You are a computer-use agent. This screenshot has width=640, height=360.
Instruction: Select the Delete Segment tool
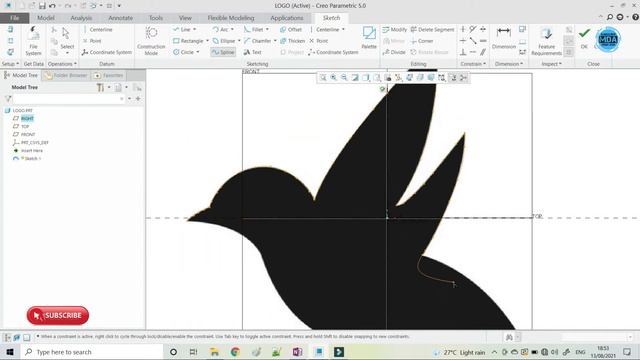coord(432,29)
